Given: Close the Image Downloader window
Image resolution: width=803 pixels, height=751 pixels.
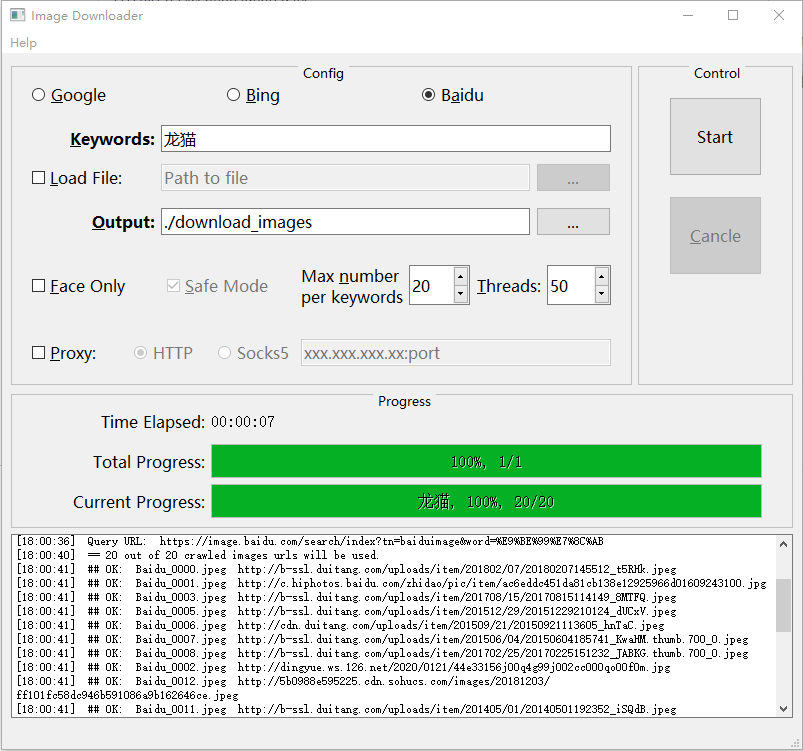Looking at the screenshot, I should coord(778,15).
